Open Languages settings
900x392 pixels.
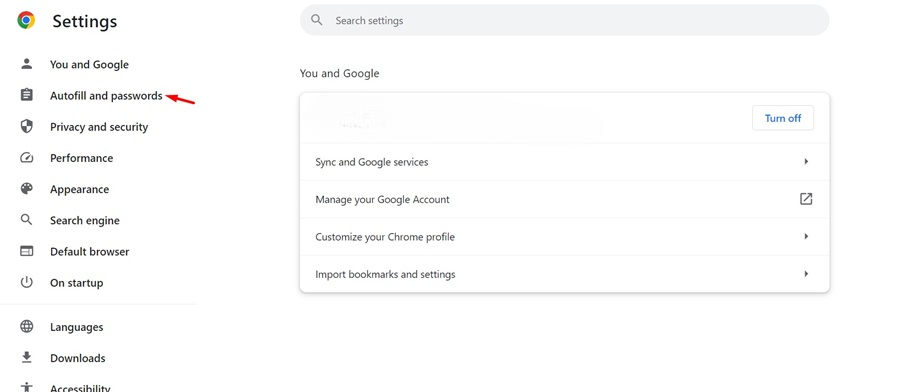76,327
